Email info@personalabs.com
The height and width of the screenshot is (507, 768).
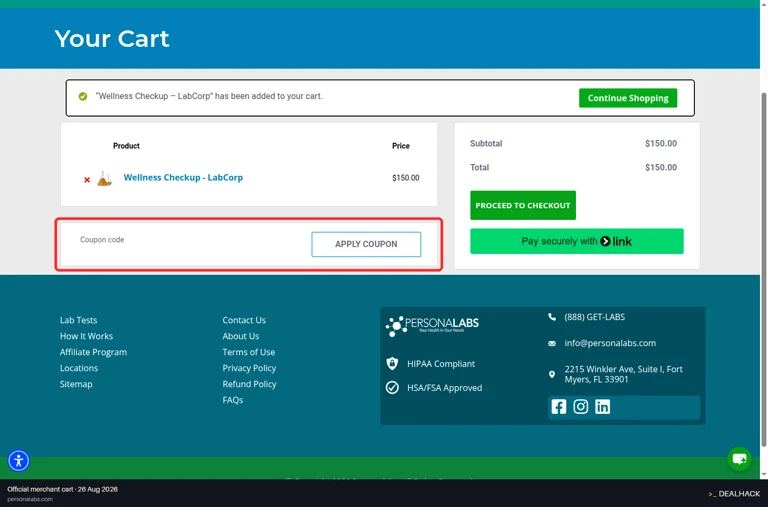610,343
